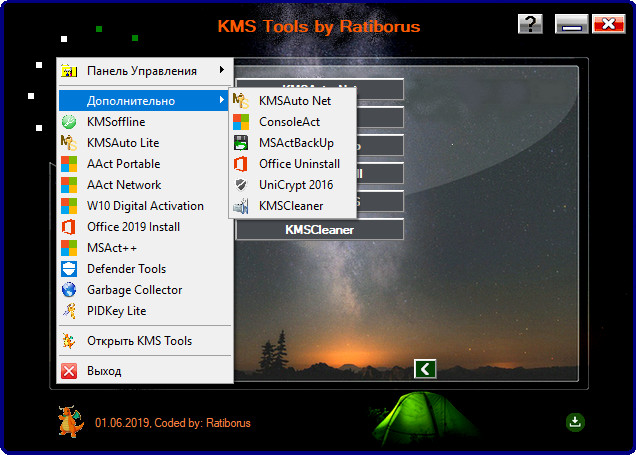Click the dragon mascot icon at bottom left
636x455 pixels.
point(69,421)
